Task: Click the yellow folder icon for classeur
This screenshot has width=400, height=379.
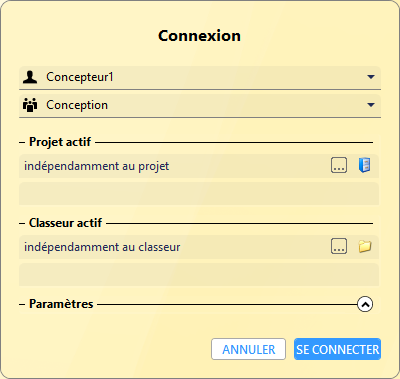Action: (365, 246)
